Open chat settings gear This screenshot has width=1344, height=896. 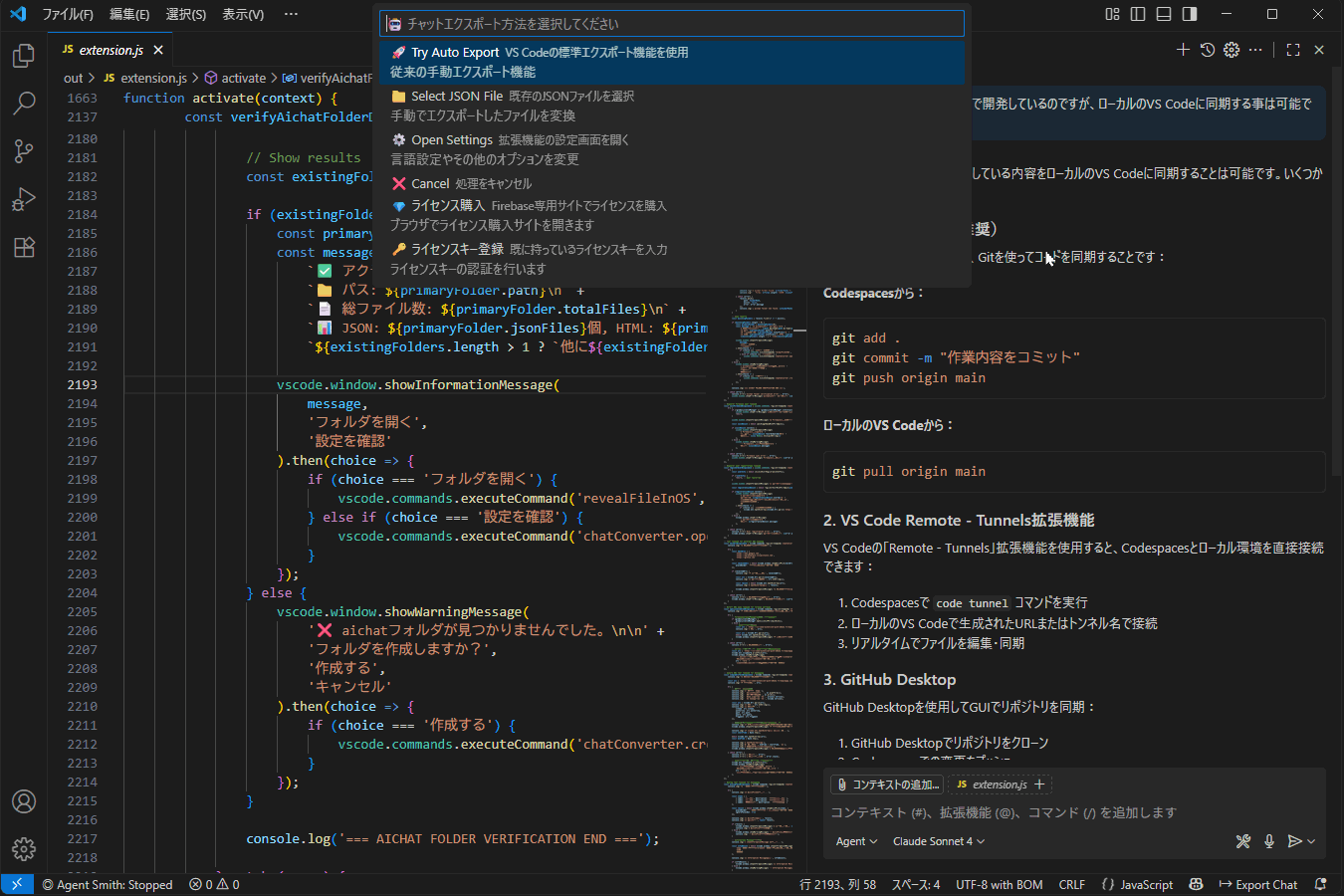(x=1232, y=50)
